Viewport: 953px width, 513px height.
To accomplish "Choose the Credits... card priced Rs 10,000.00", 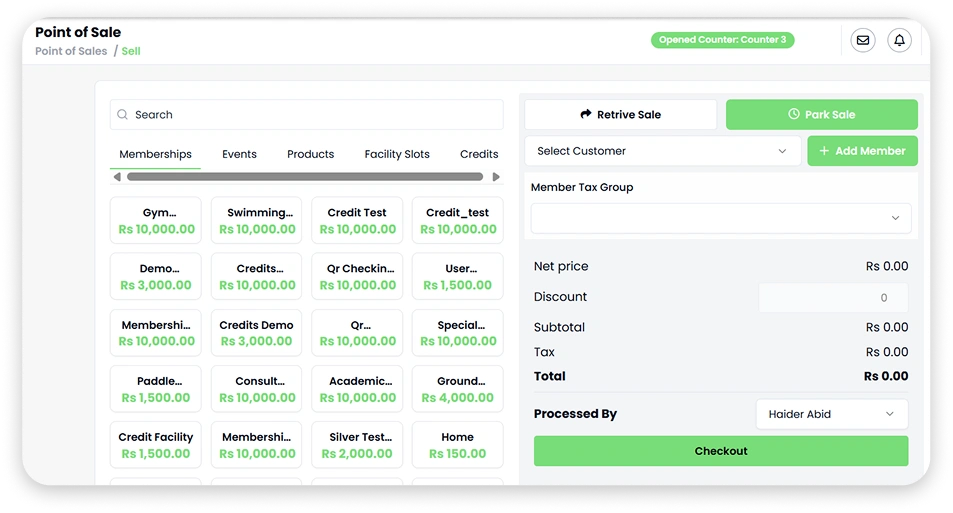I will point(256,277).
